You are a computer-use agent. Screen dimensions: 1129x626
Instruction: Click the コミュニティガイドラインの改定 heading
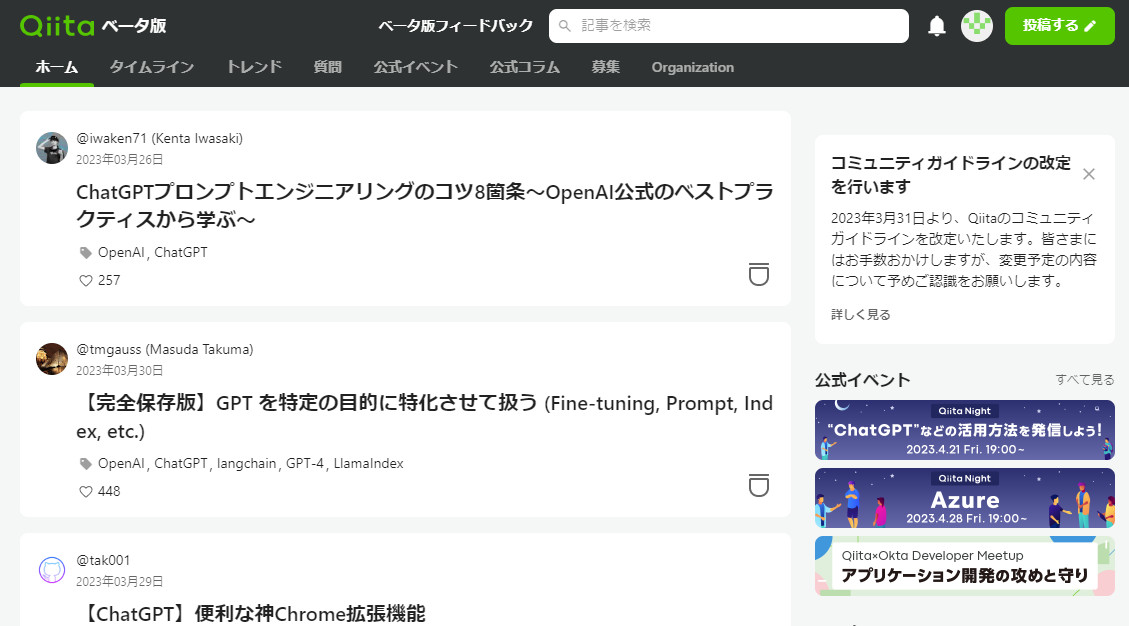coord(950,175)
